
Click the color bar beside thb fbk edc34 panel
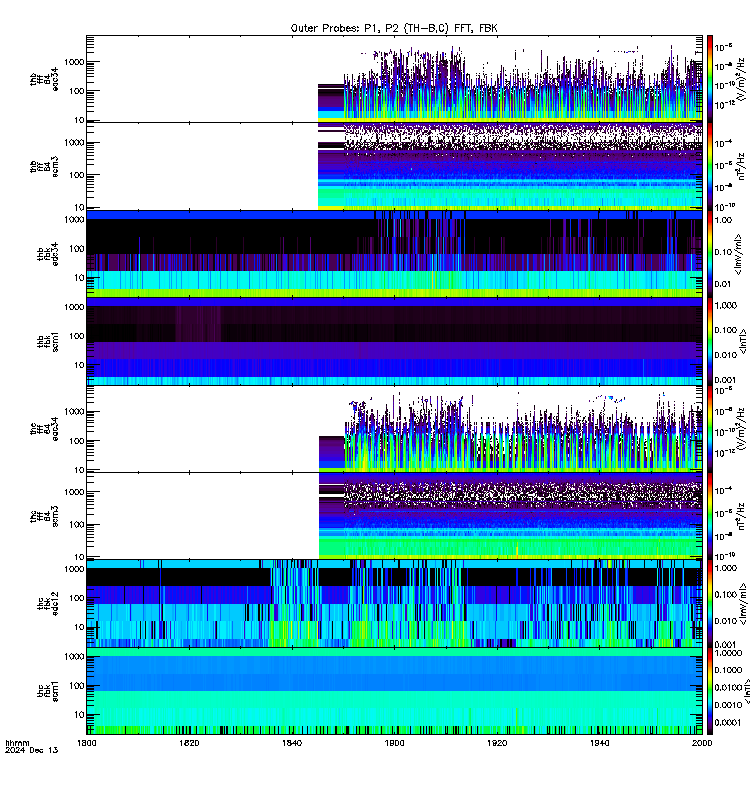tap(710, 254)
